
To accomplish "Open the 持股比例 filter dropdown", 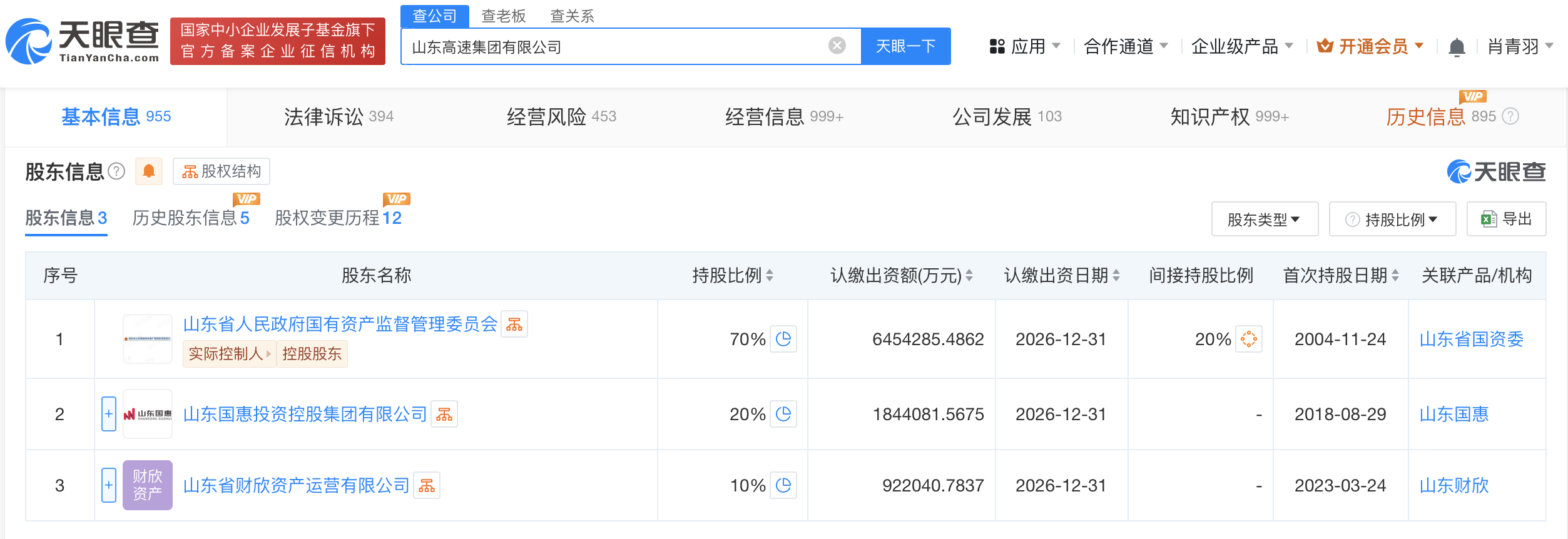I will pyautogui.click(x=1392, y=219).
